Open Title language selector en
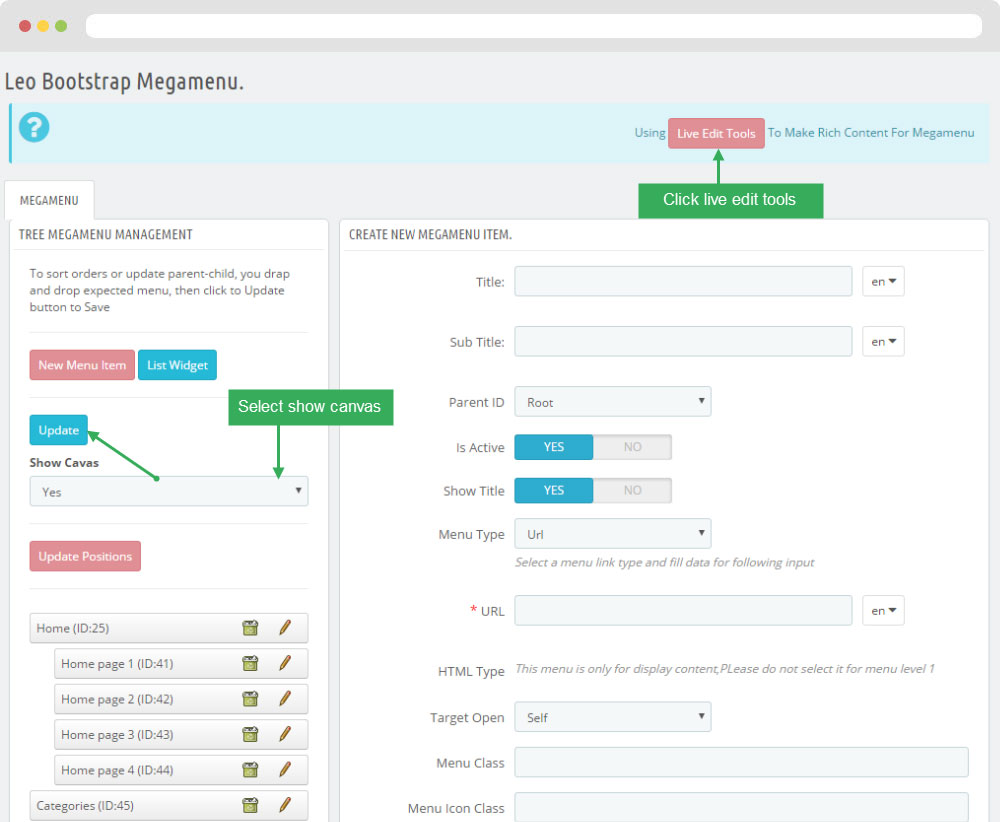 pyautogui.click(x=883, y=282)
